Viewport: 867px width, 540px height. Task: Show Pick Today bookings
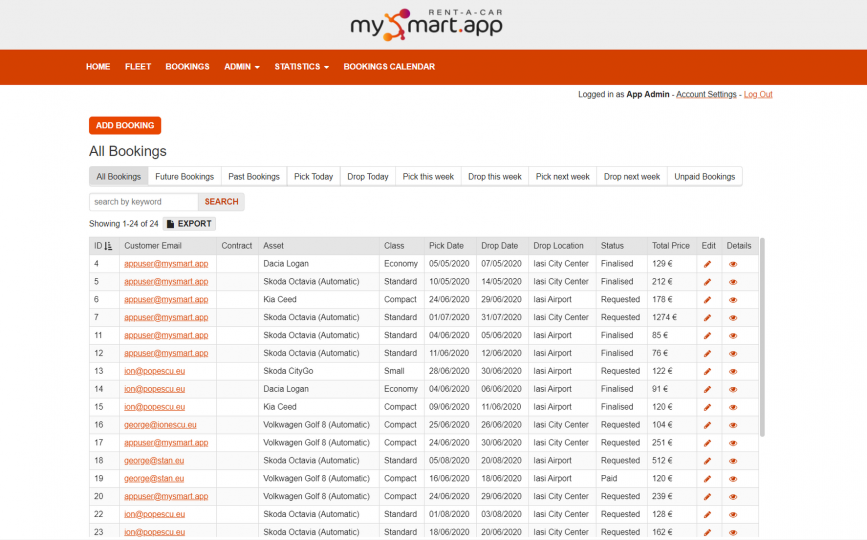(x=314, y=177)
